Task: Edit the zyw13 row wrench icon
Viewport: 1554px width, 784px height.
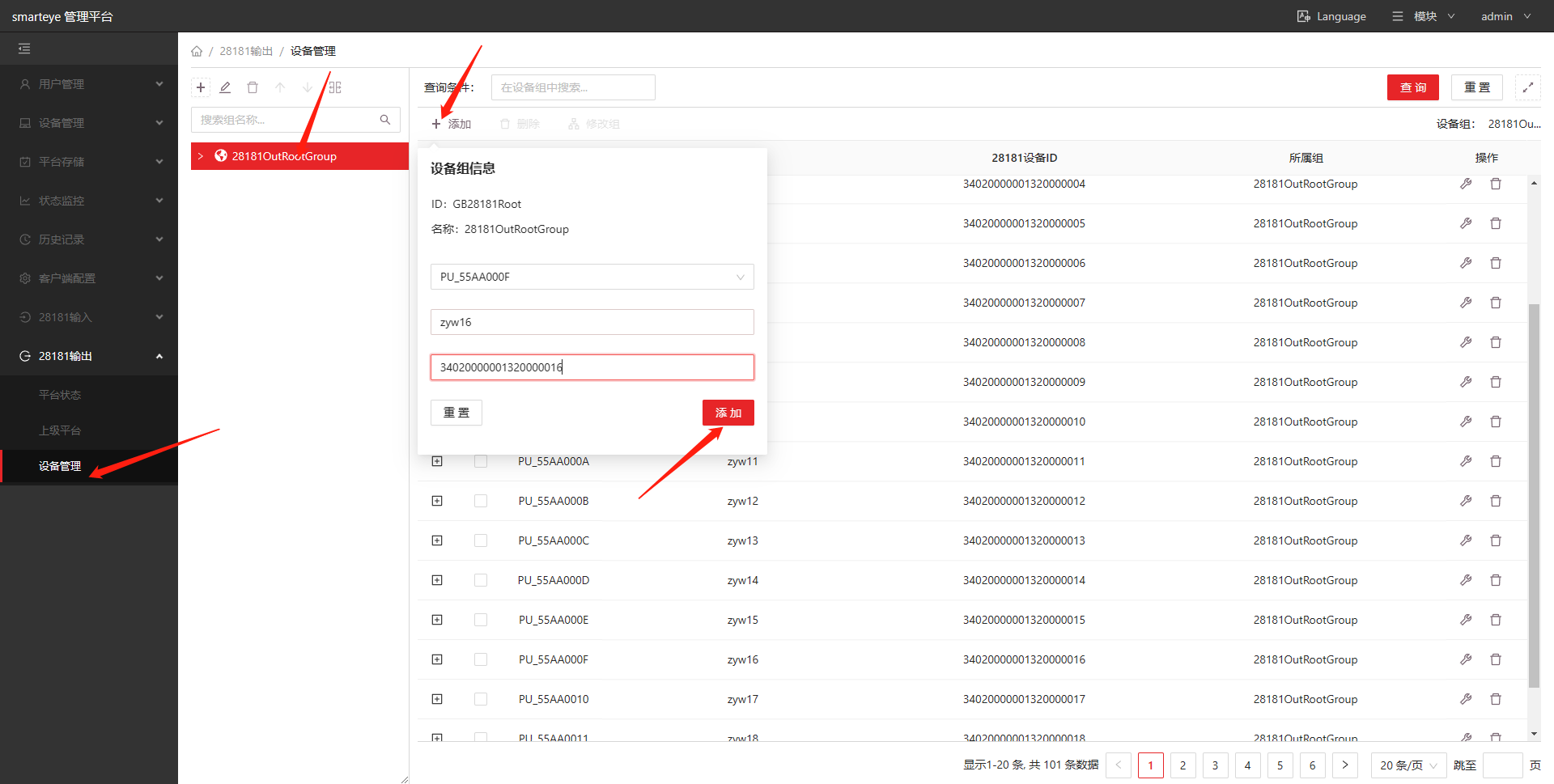Action: [1466, 540]
